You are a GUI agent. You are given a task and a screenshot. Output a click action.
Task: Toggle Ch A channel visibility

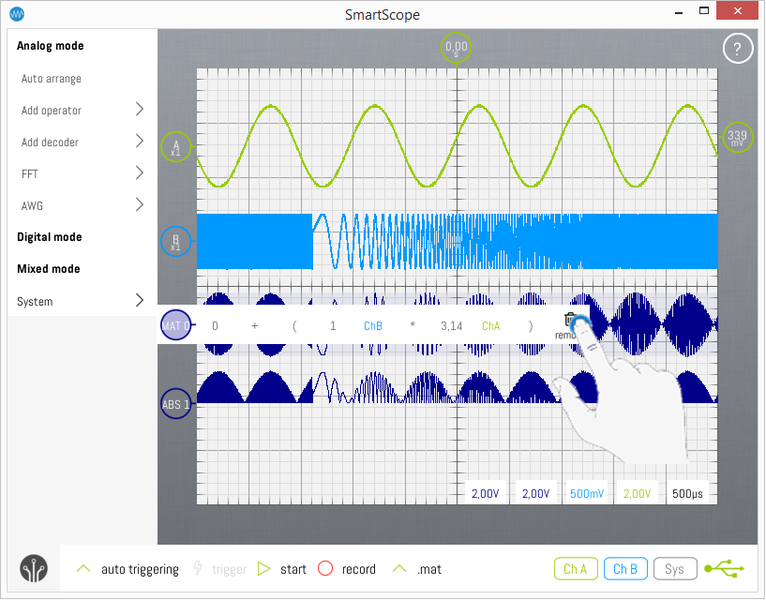pos(575,569)
